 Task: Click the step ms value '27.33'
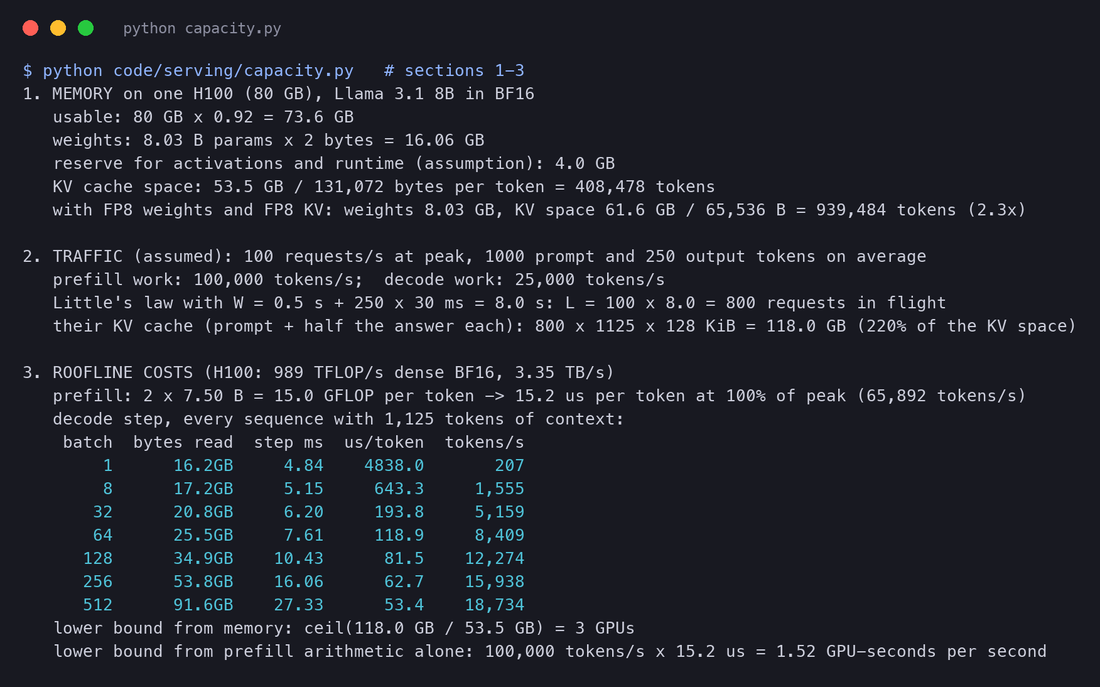[299, 604]
